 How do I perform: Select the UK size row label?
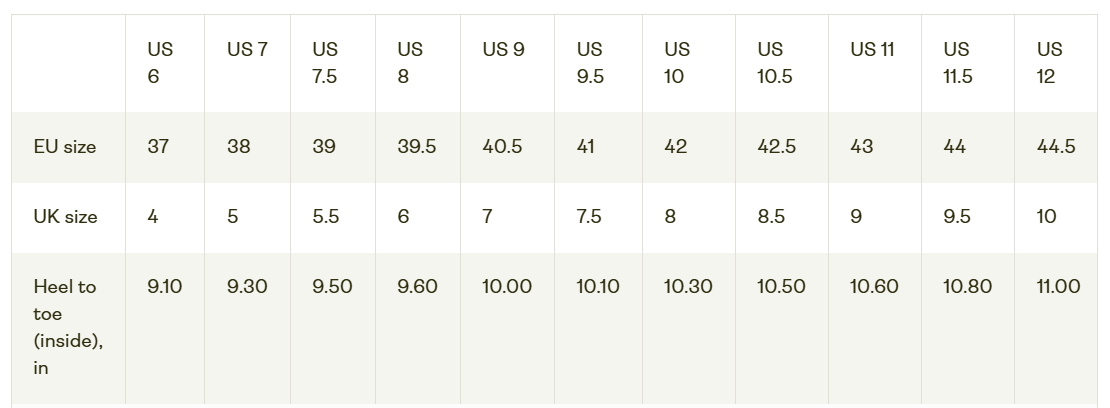click(66, 217)
